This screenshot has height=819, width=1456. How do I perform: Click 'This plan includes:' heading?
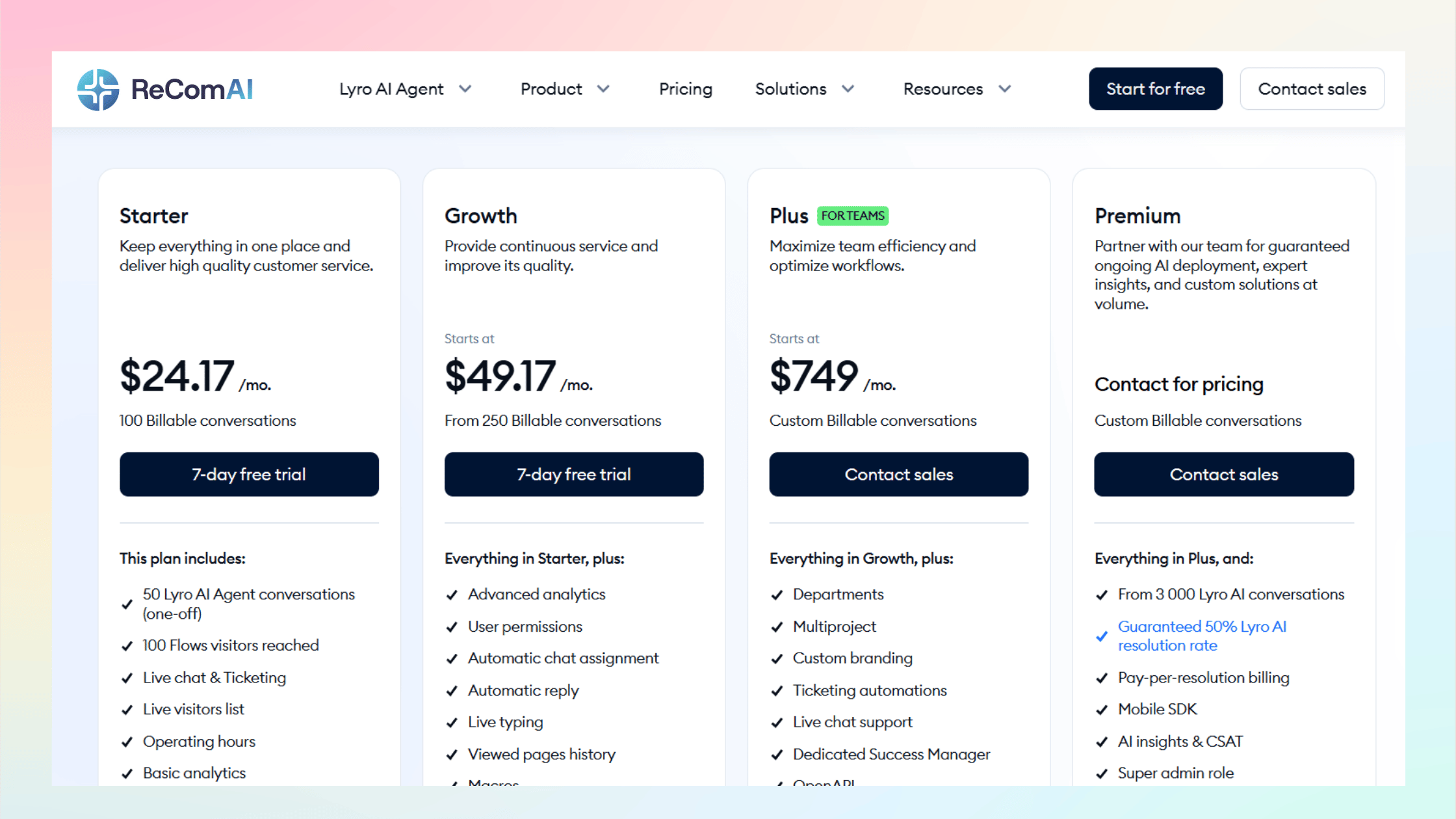[183, 558]
